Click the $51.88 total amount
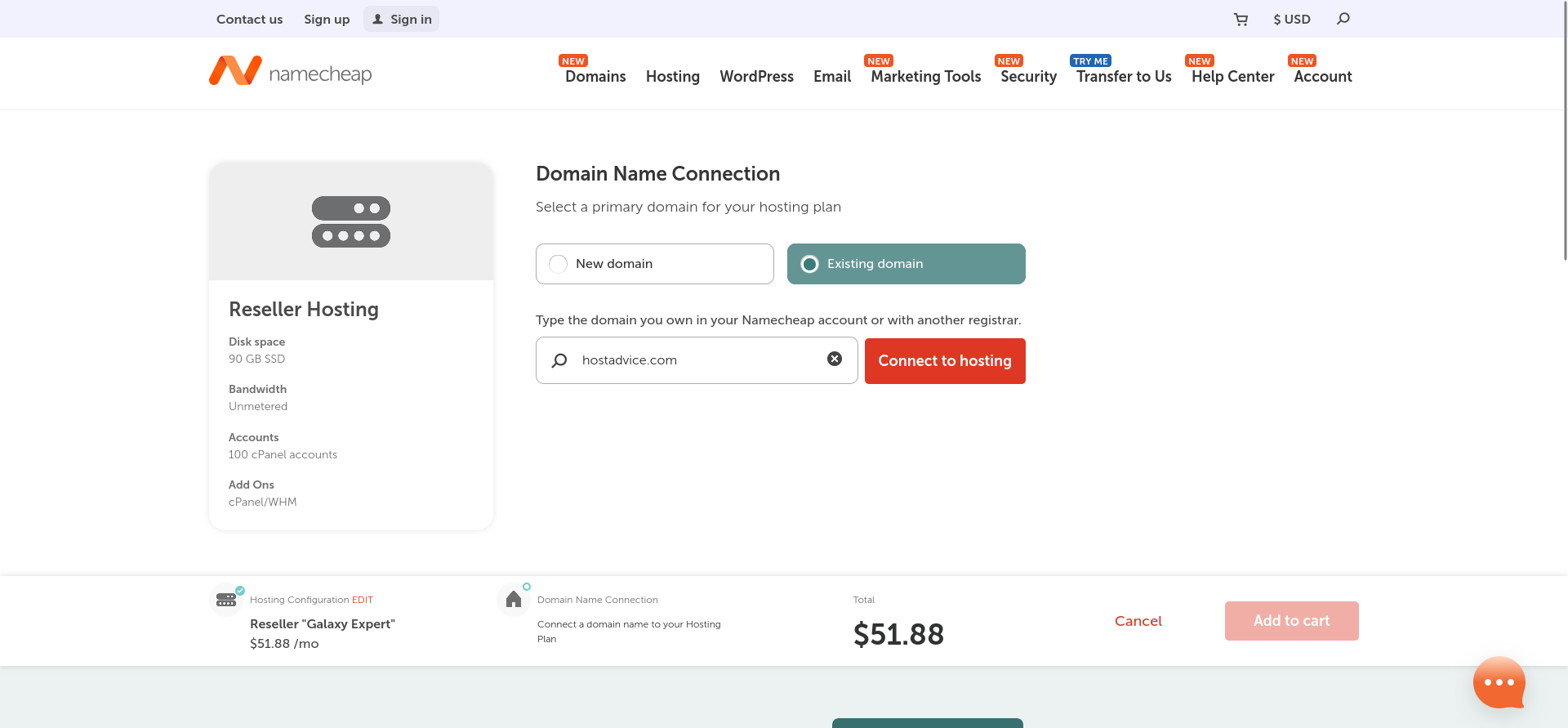 tap(898, 634)
